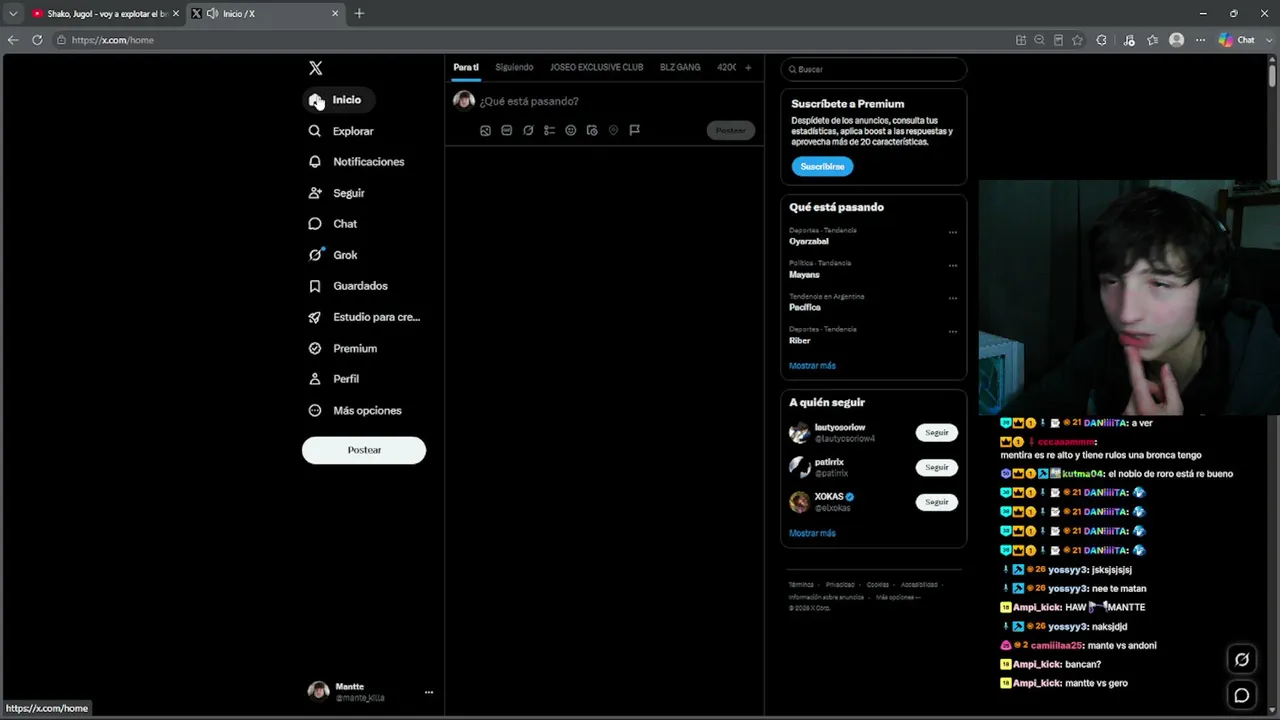
Task: Open the Guardados bookmark icon
Action: (315, 286)
